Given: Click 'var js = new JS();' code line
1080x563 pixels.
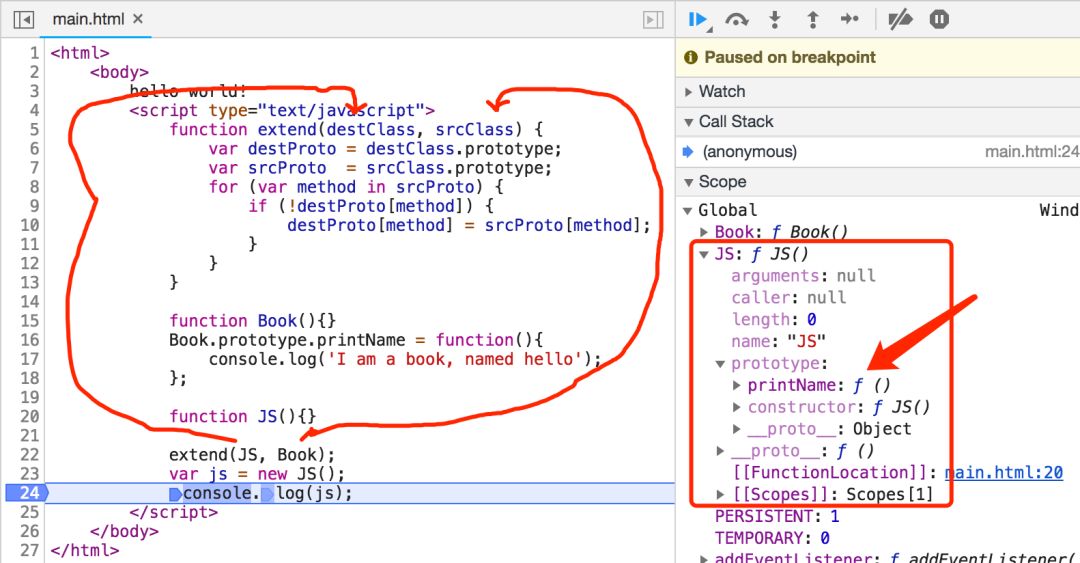Looking at the screenshot, I should tap(256, 474).
